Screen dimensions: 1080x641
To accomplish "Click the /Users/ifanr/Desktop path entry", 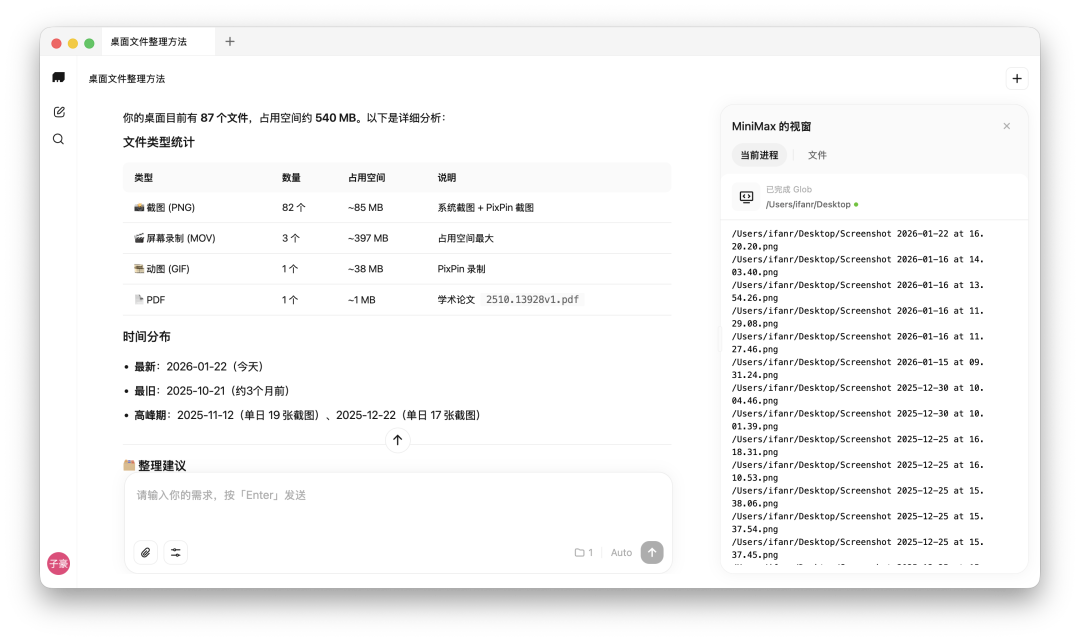I will (808, 204).
